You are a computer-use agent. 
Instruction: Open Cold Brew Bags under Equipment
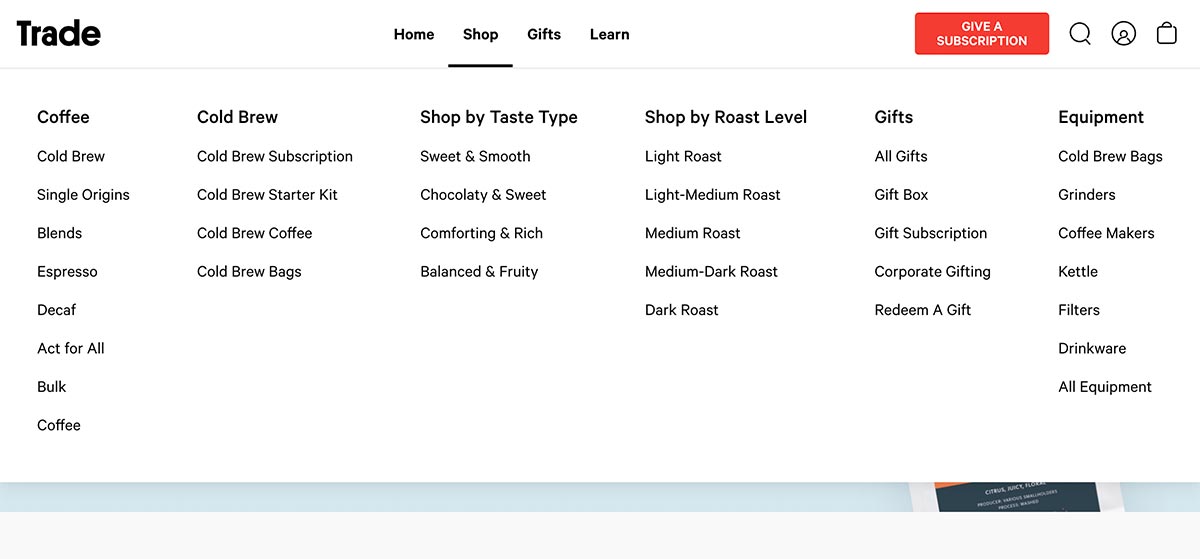pyautogui.click(x=1110, y=156)
